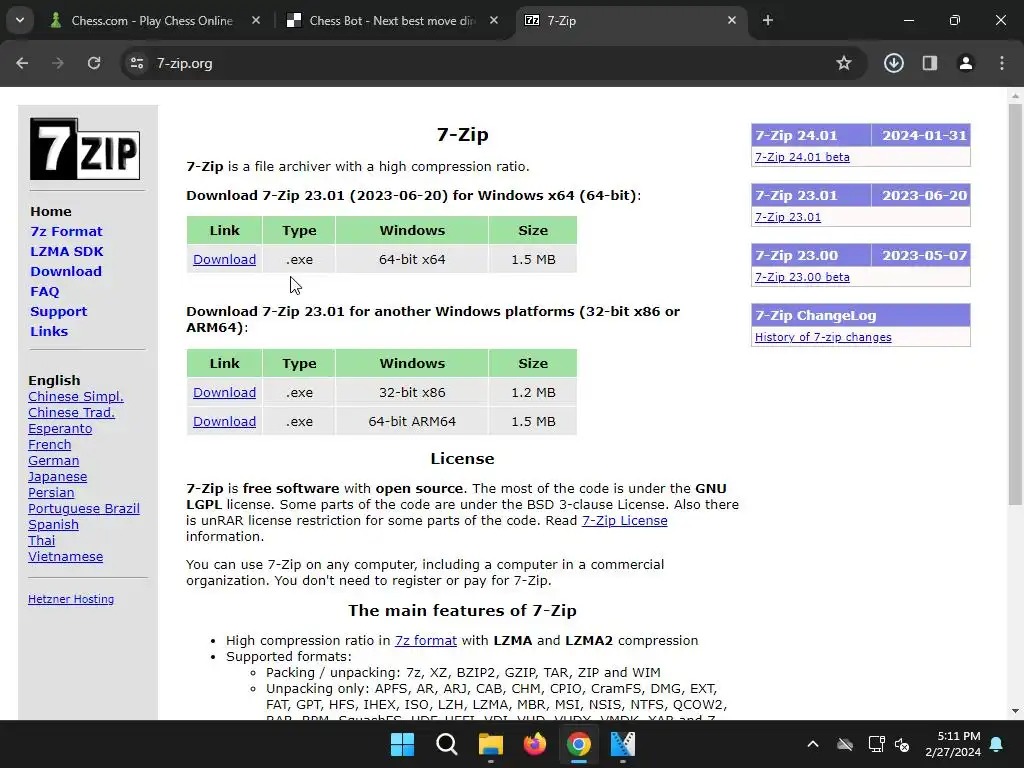This screenshot has height=768, width=1024.
Task: Switch language to Japanese
Action: point(57,477)
